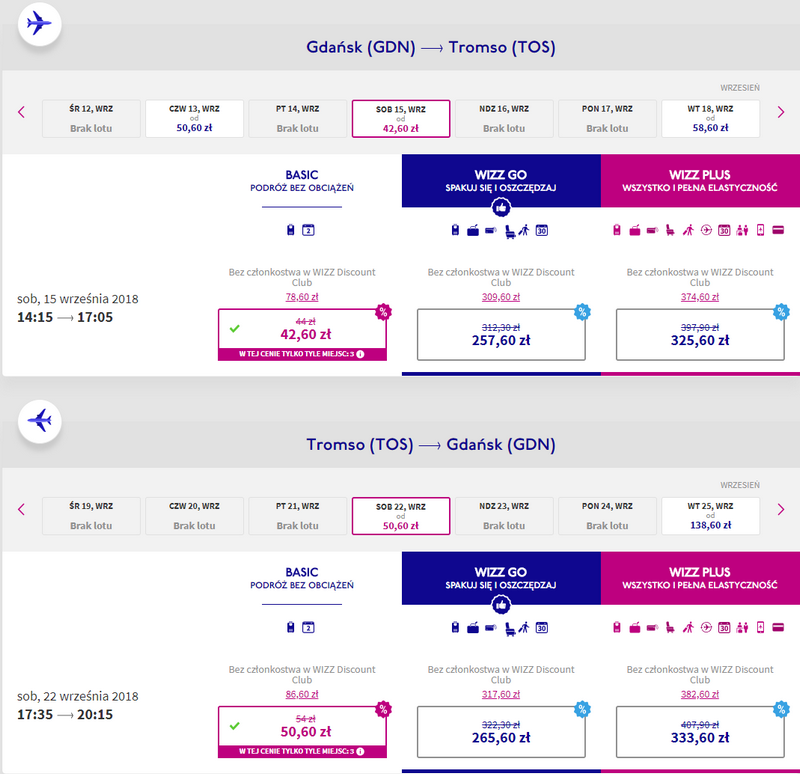800x774 pixels.
Task: Click the Tromso (TOS) → Gdańsk (GDN) heading
Action: pyautogui.click(x=431, y=445)
